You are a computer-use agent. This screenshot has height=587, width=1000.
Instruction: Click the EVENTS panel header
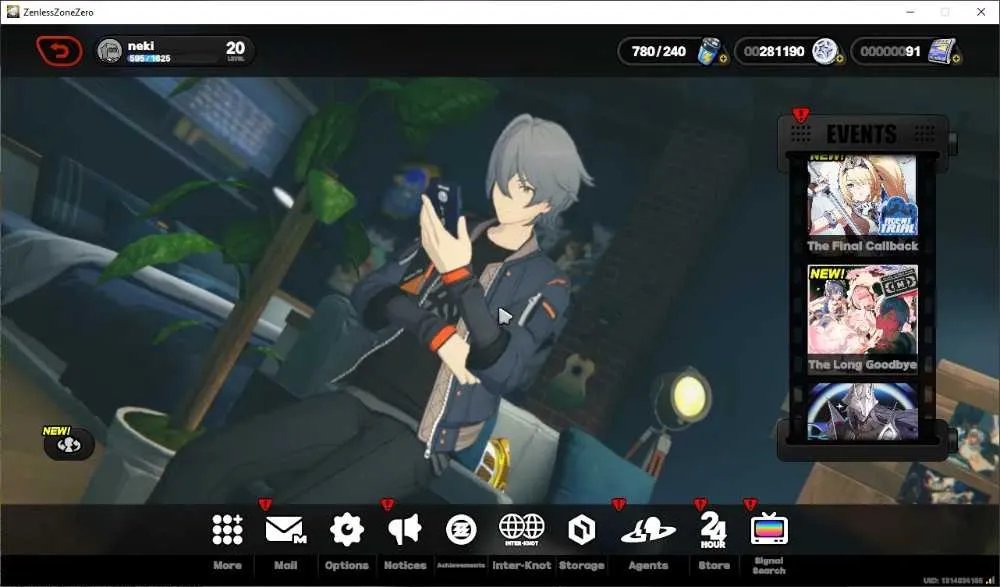(x=862, y=134)
